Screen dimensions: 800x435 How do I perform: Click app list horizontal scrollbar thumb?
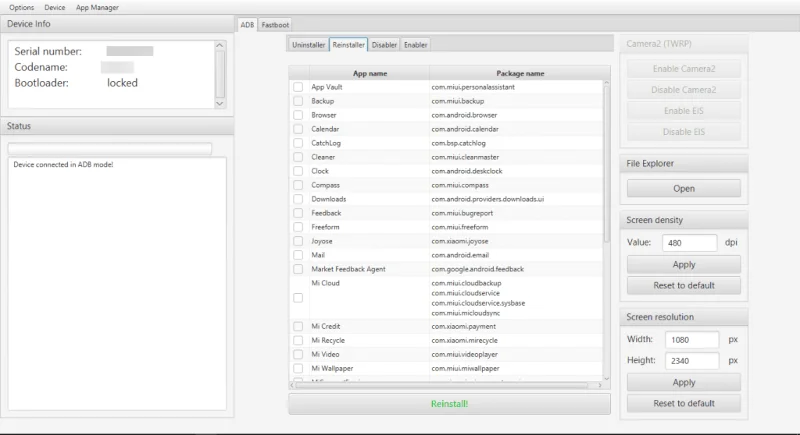(441, 385)
